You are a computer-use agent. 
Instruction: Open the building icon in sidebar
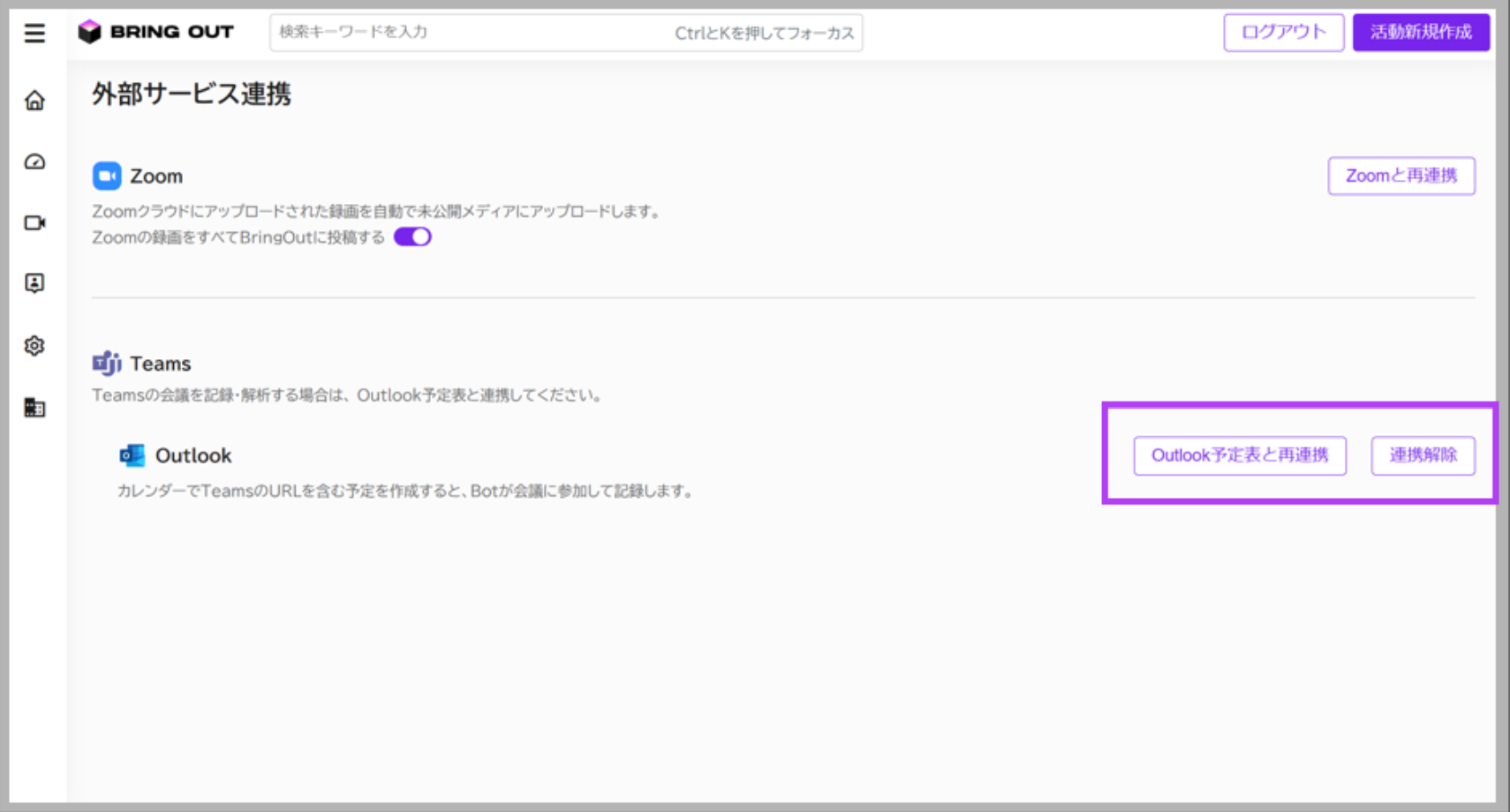coord(34,407)
